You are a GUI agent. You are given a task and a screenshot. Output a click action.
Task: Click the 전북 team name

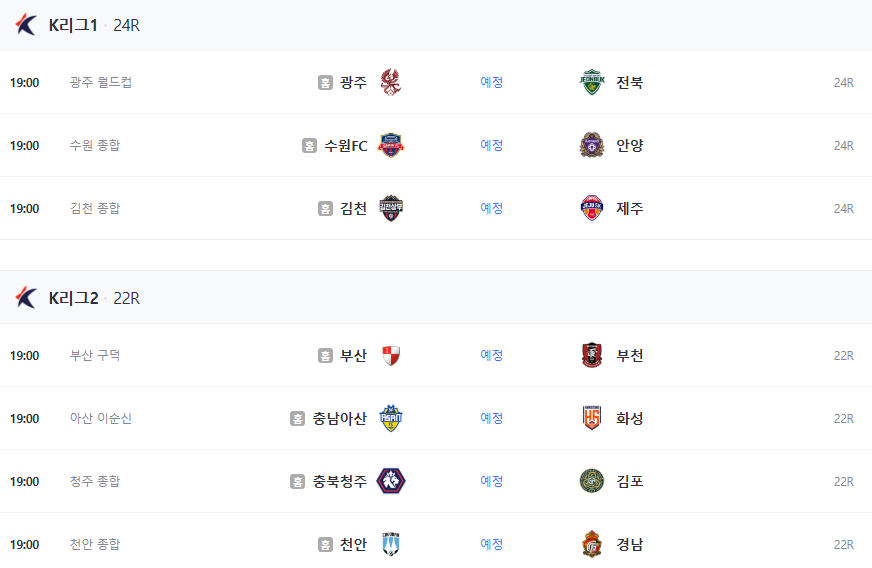tap(630, 82)
